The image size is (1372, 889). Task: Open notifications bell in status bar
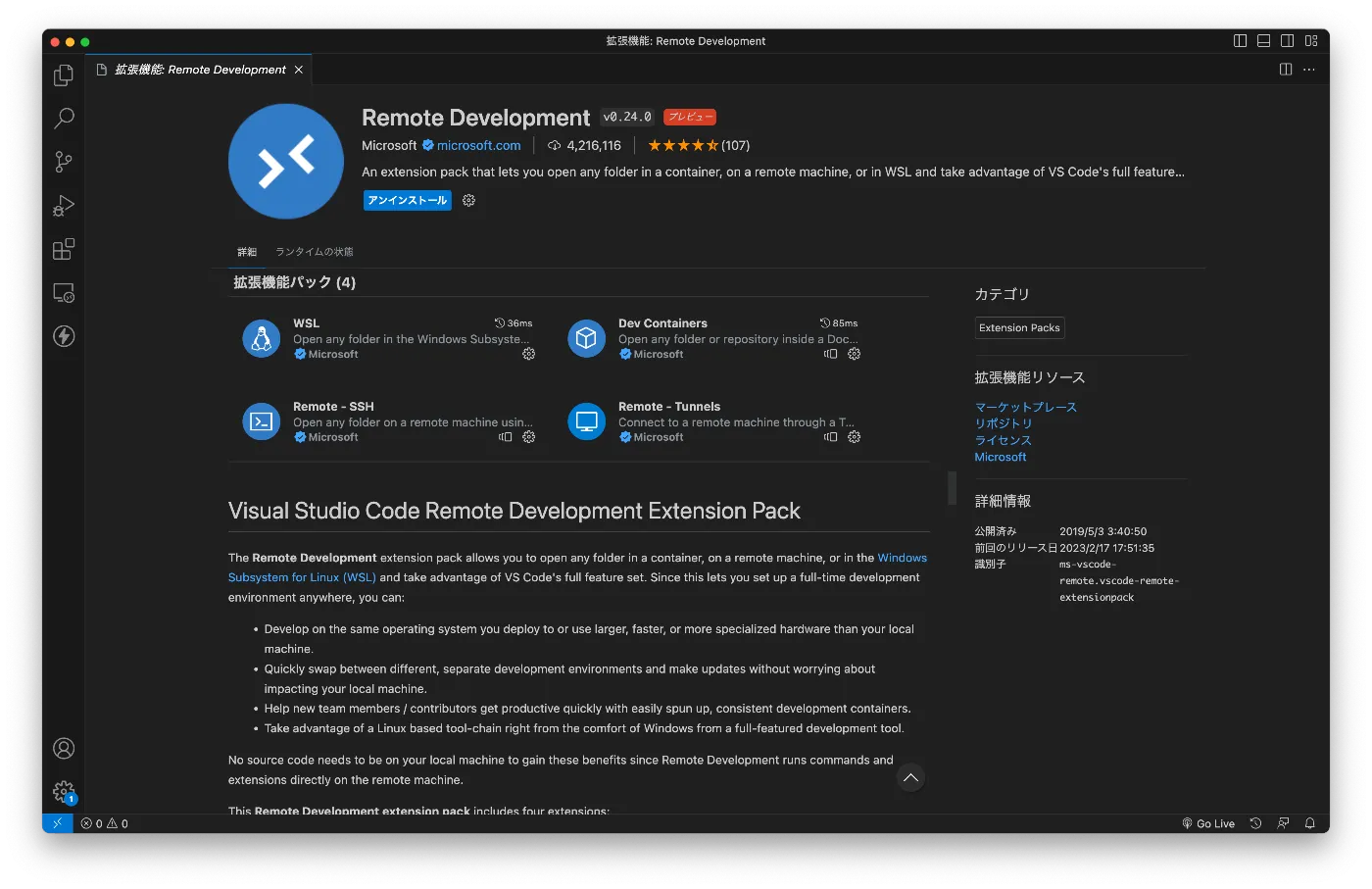(1310, 823)
